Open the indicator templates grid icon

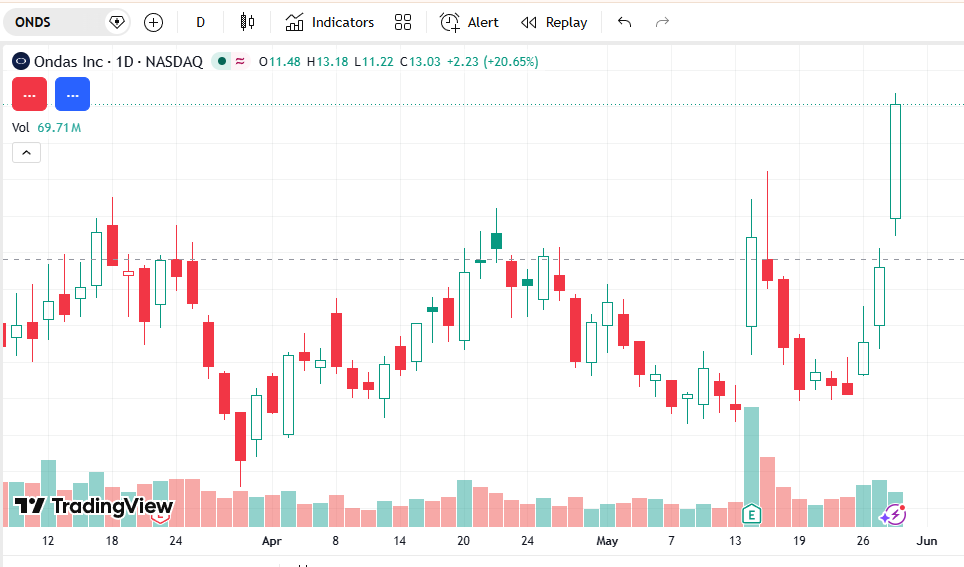tap(403, 23)
